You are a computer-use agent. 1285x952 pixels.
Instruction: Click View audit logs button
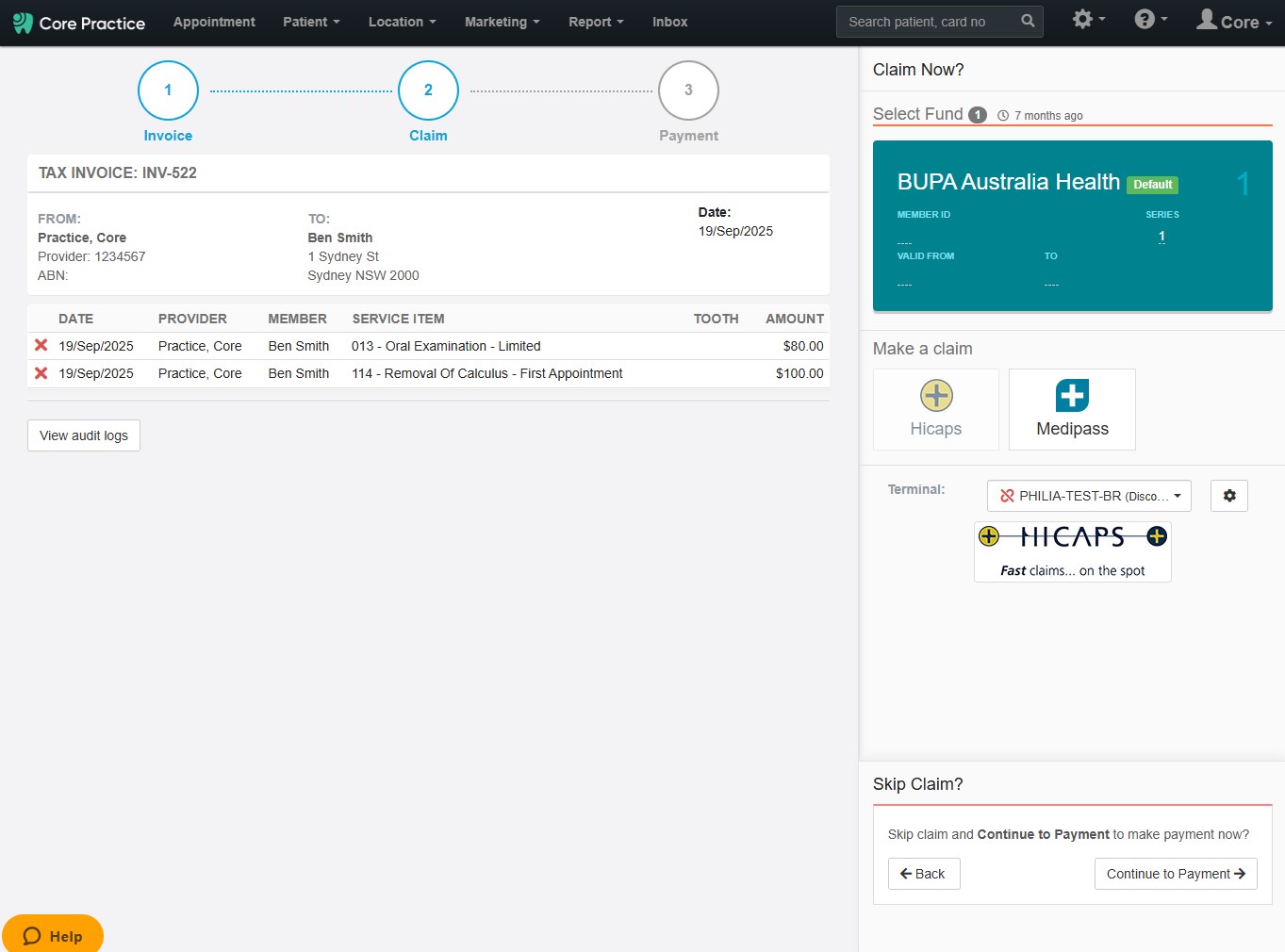pyautogui.click(x=84, y=435)
